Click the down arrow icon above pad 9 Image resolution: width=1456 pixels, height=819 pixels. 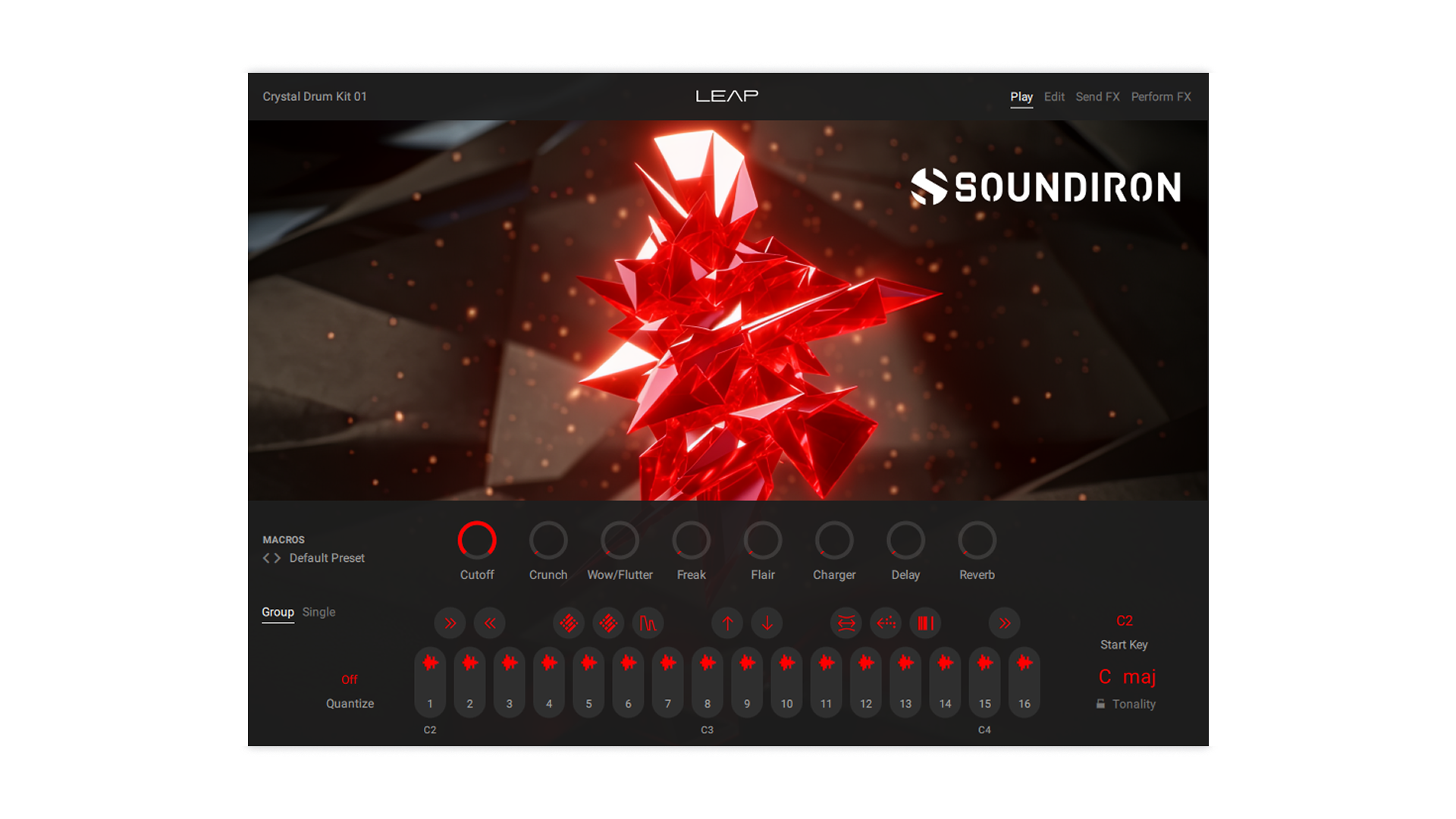tap(767, 623)
